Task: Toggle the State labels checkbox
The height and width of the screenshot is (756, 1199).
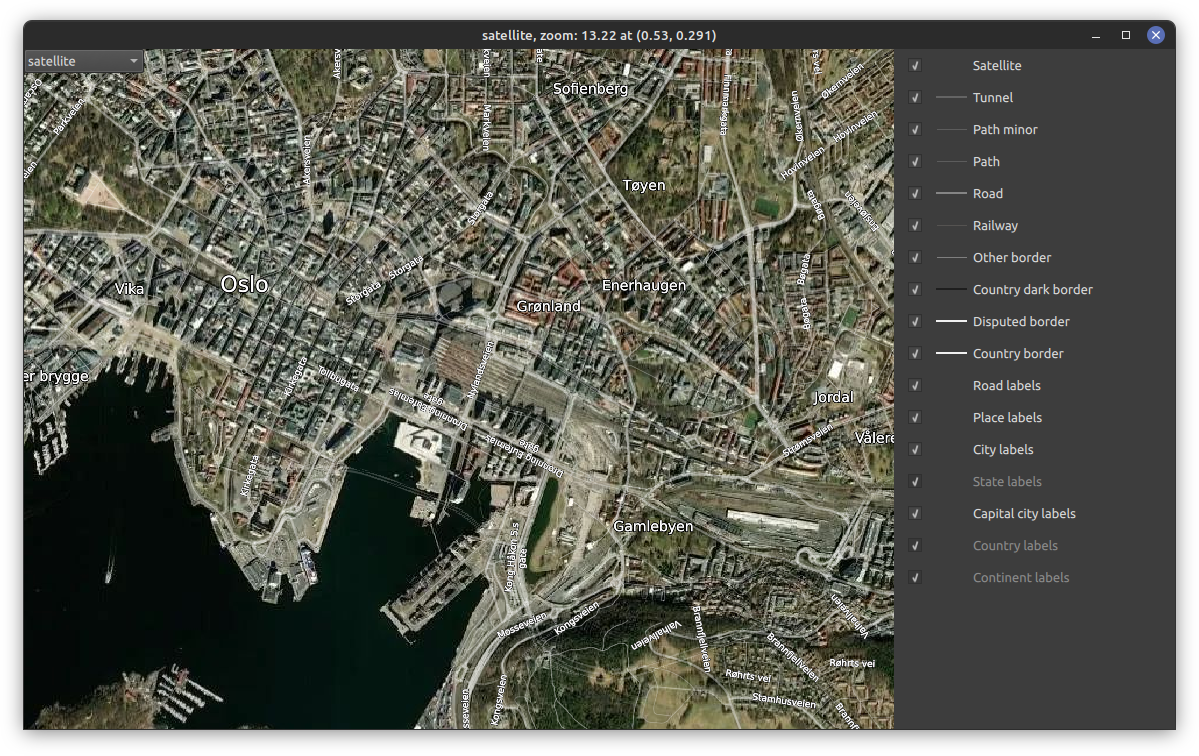Action: [915, 481]
